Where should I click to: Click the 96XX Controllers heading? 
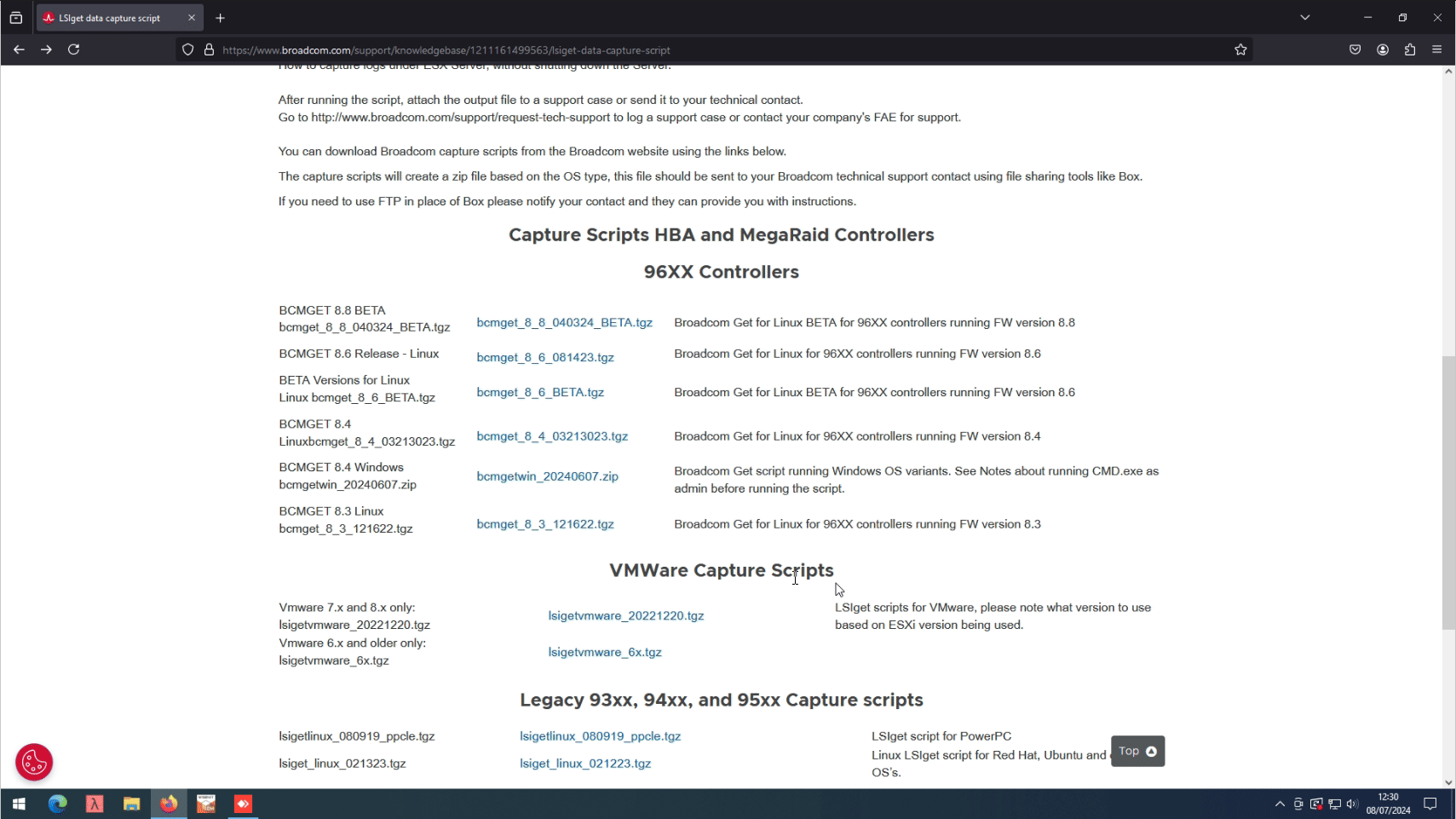[x=722, y=272]
